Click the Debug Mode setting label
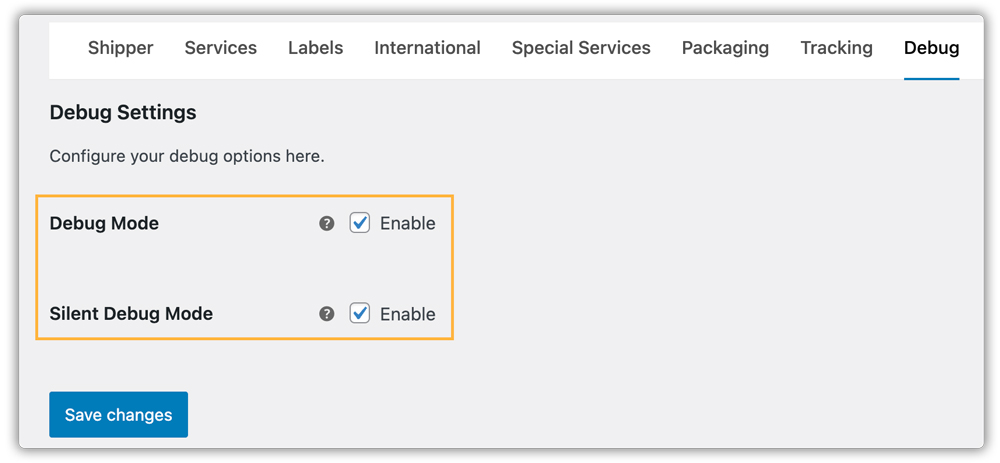Screen dimensions: 1000x463 (104, 224)
